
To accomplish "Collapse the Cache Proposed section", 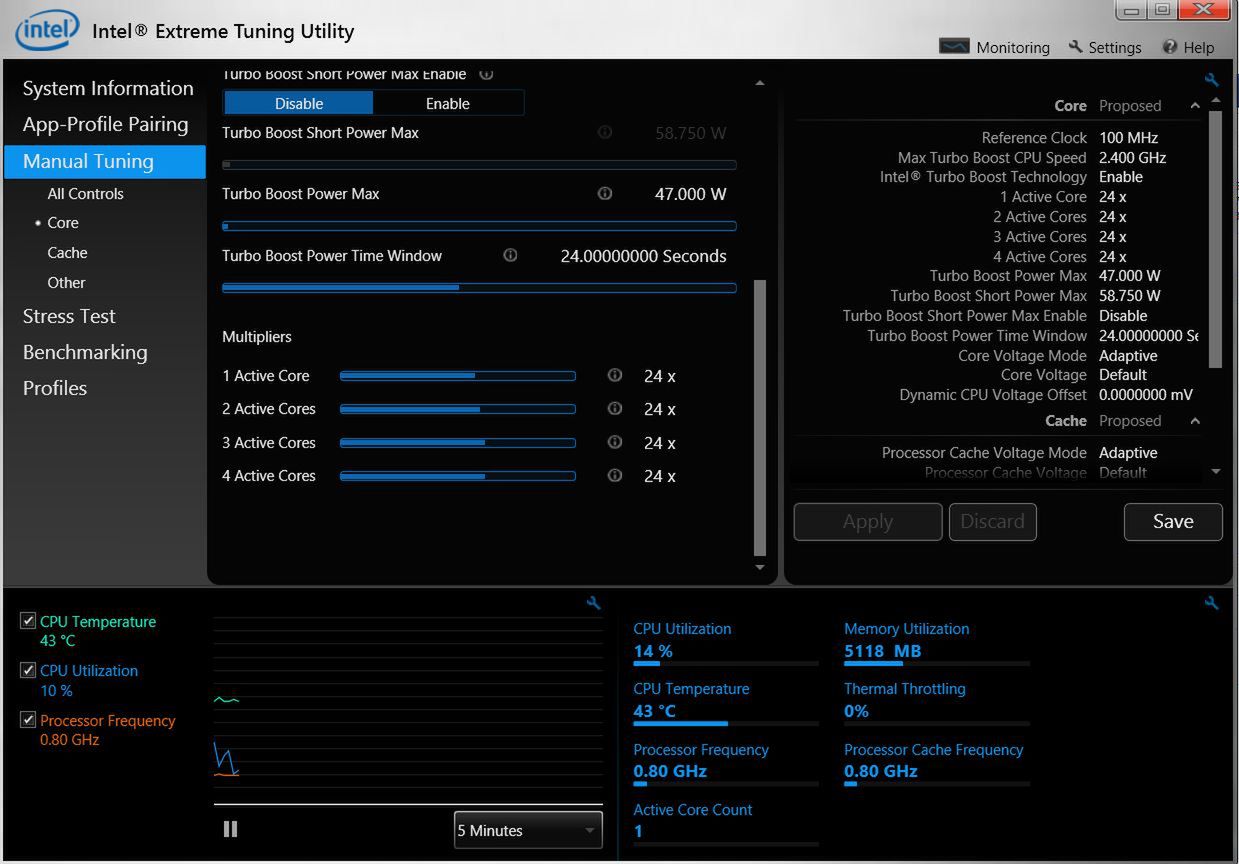I will click(1195, 421).
